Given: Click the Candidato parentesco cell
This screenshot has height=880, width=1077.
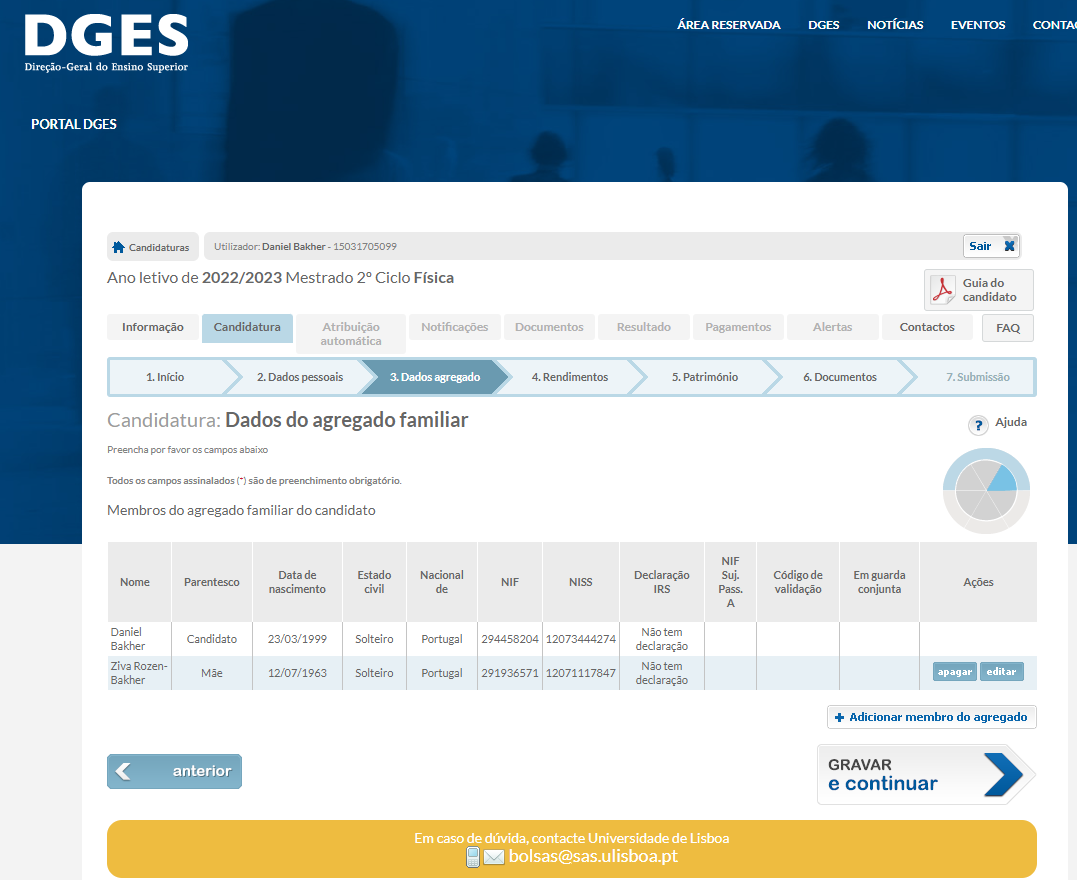Looking at the screenshot, I should (x=212, y=639).
